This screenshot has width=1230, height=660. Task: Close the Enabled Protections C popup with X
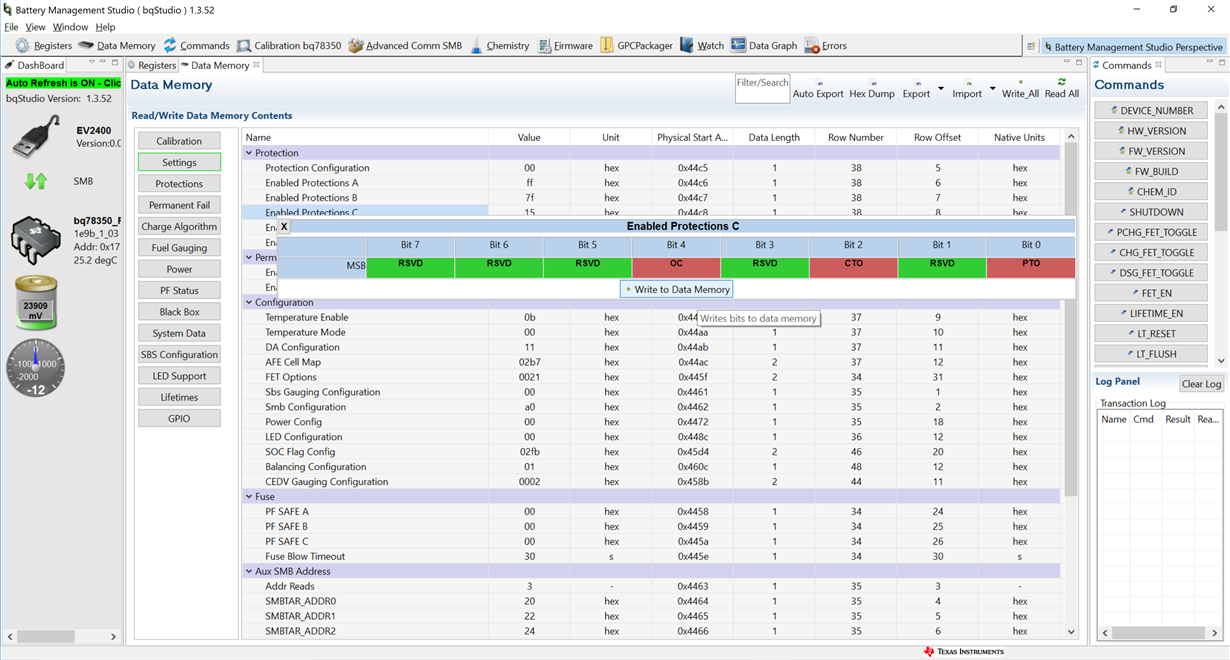[284, 227]
